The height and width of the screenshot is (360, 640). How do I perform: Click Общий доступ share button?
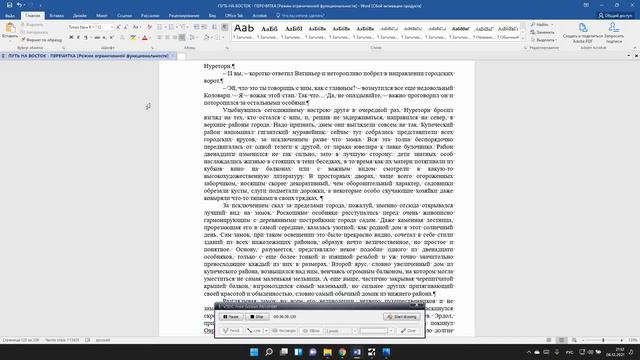[615, 16]
